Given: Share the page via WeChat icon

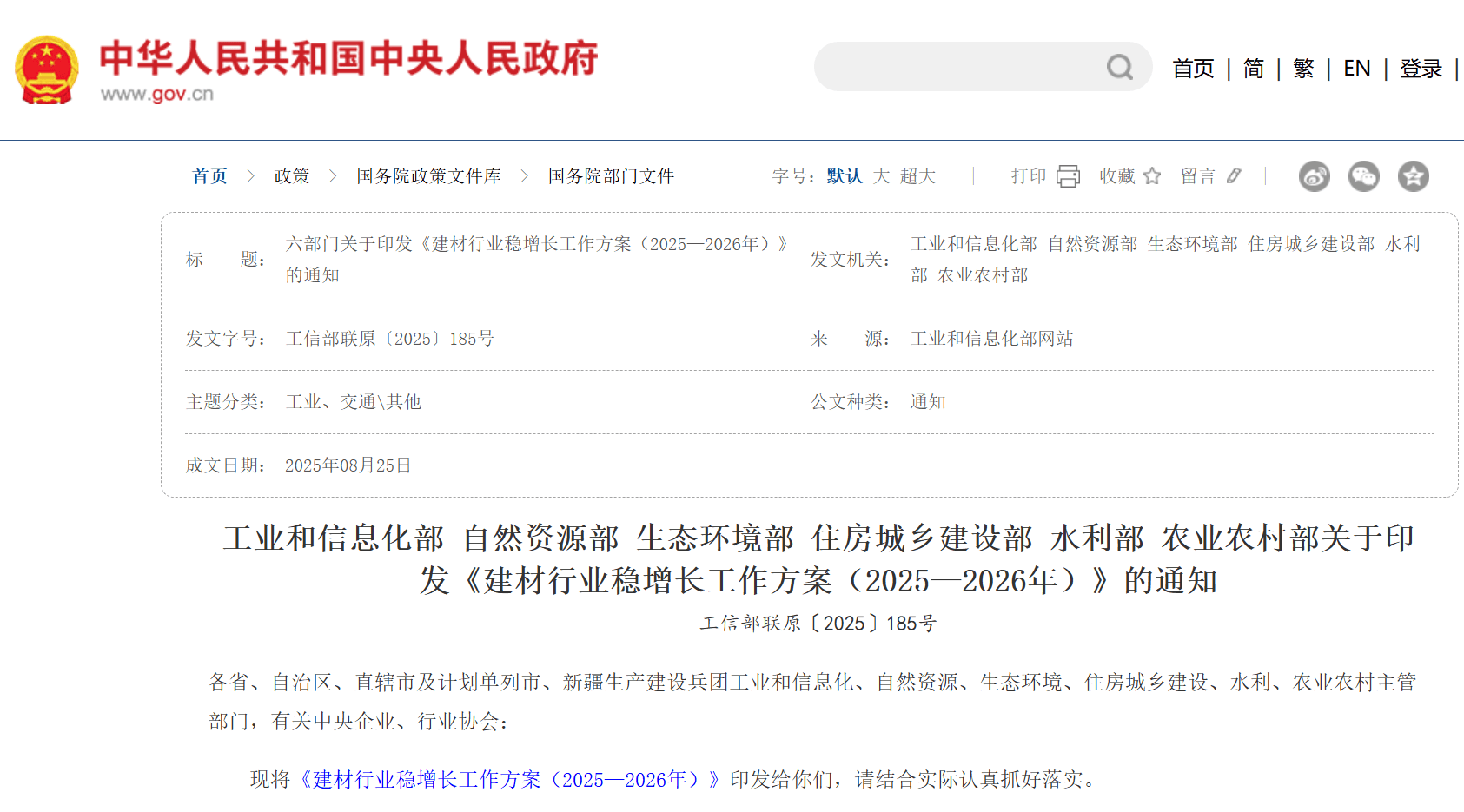Looking at the screenshot, I should 1363,176.
